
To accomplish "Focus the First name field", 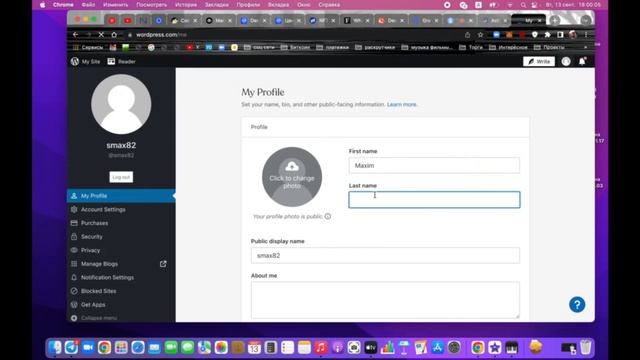I will coord(434,166).
